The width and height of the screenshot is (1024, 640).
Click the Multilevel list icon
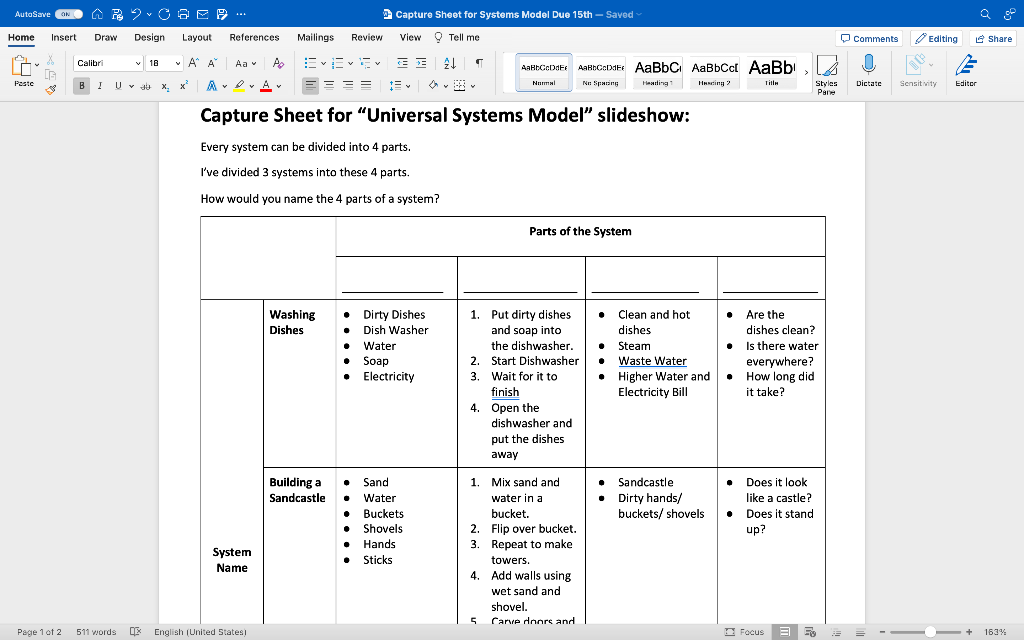click(365, 63)
